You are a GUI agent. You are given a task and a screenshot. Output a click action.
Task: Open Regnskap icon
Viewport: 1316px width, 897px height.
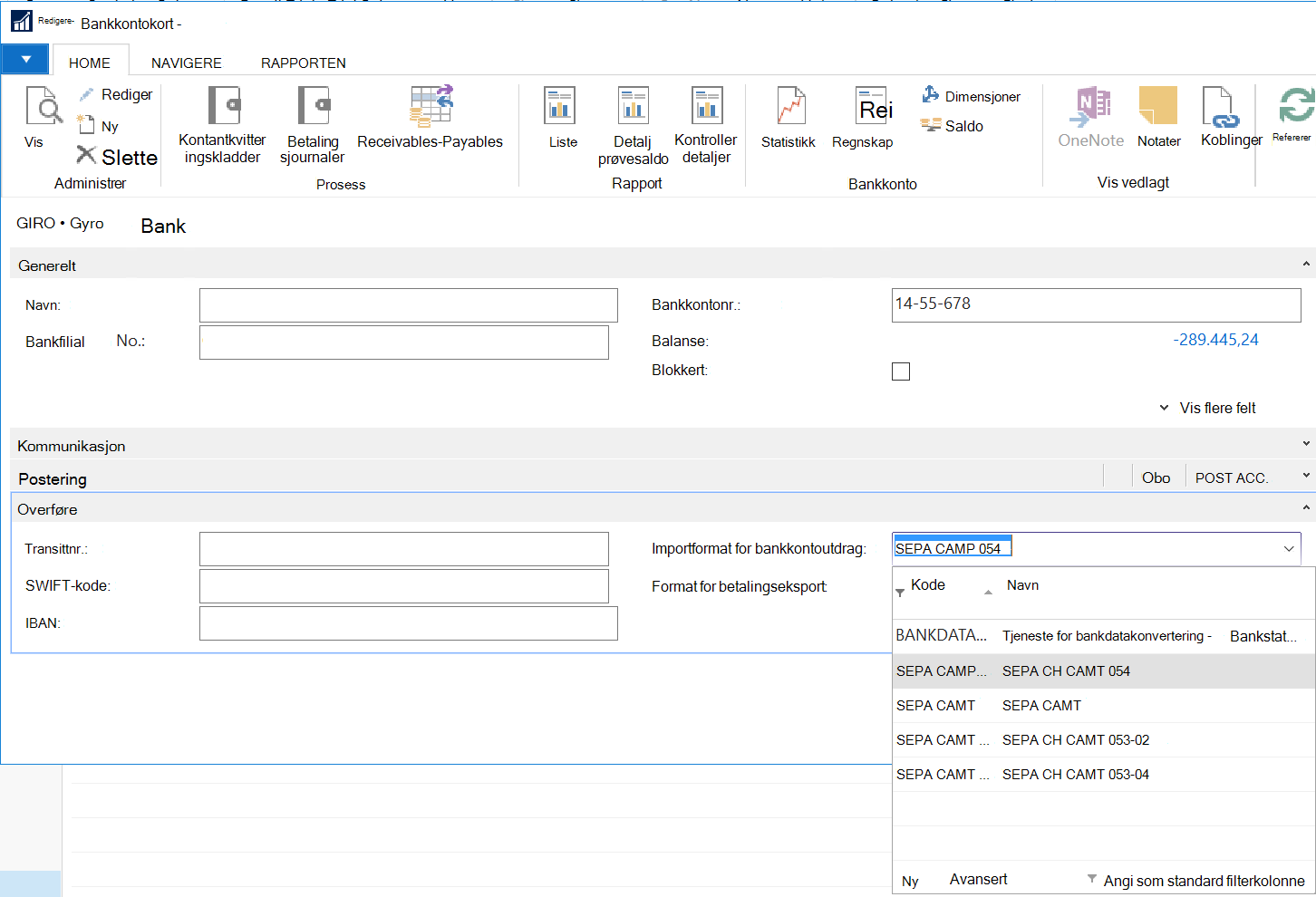pos(874,106)
